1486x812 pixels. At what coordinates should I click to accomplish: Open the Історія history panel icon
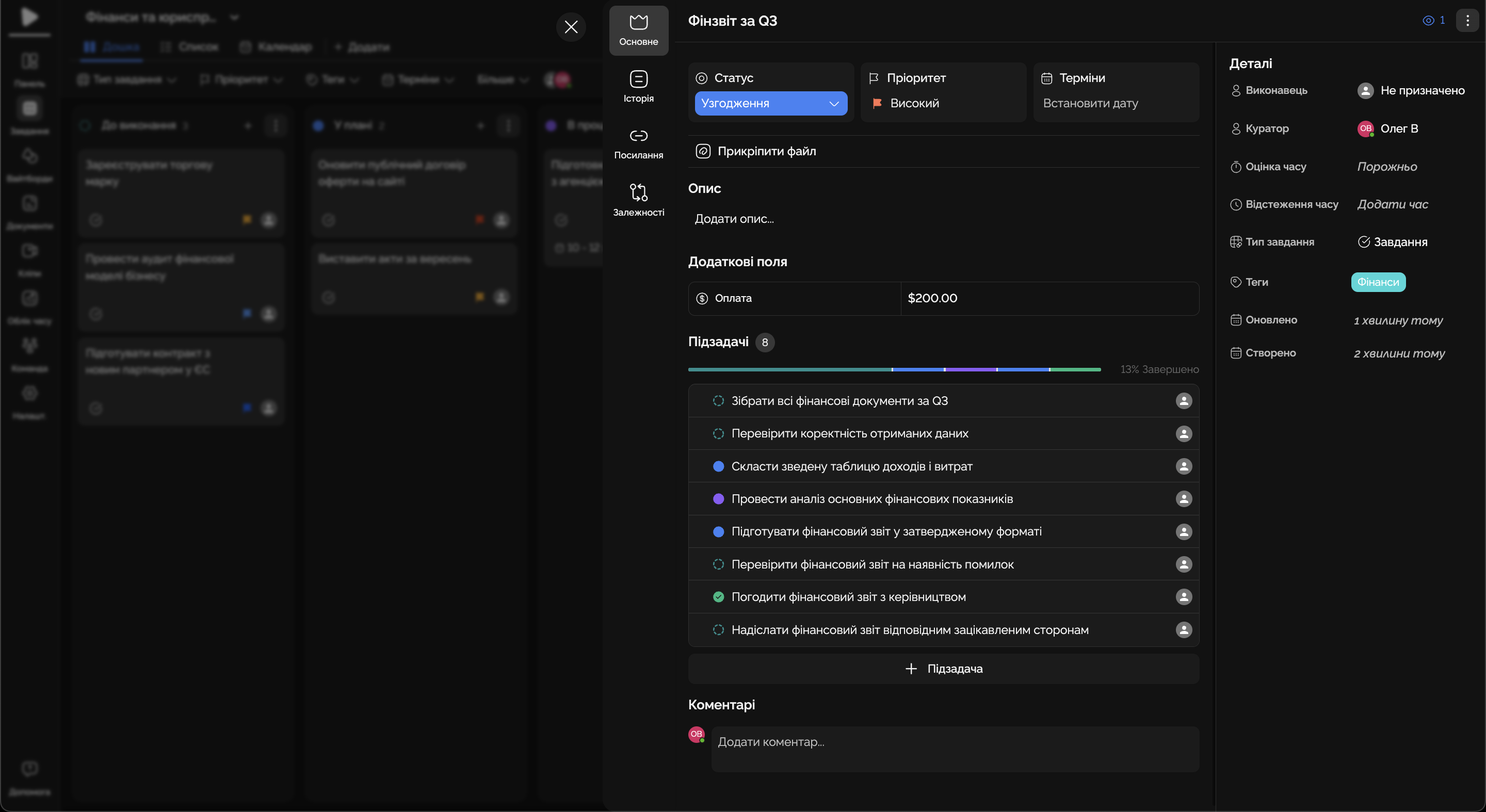pyautogui.click(x=638, y=79)
